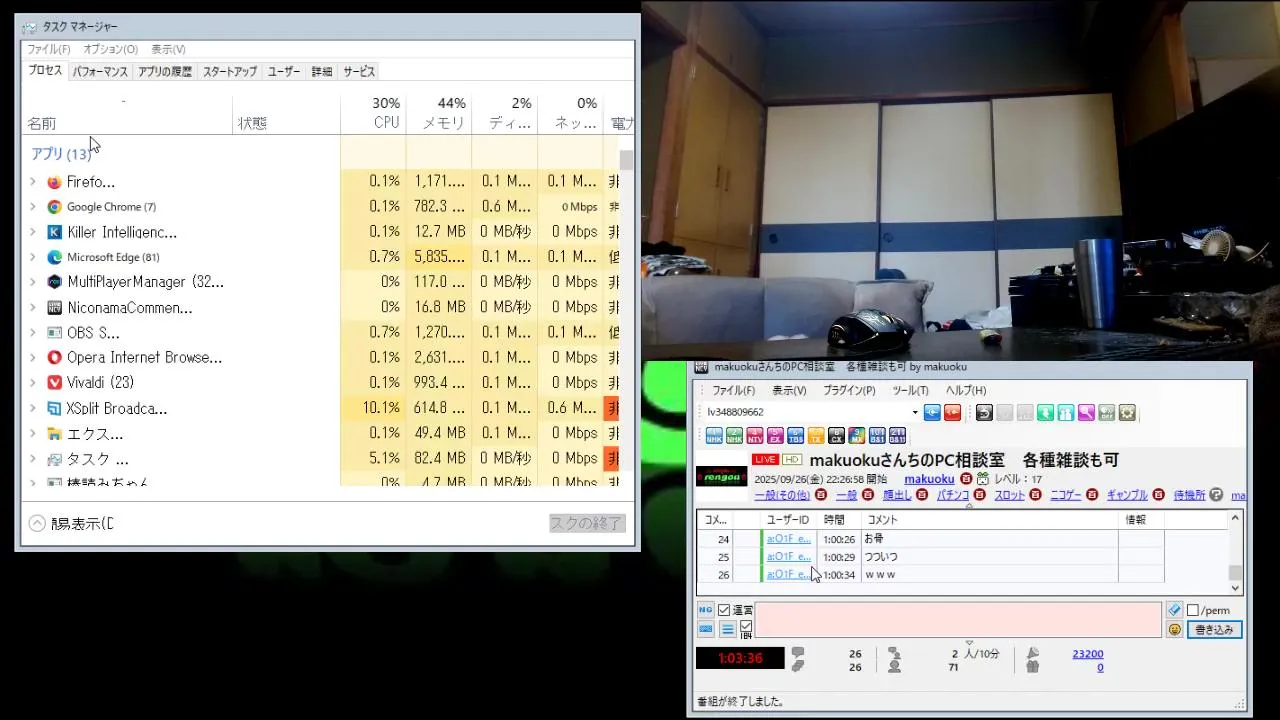Click the XSplit Broadcaster process icon
Viewport: 1280px width, 720px height.
pos(54,408)
